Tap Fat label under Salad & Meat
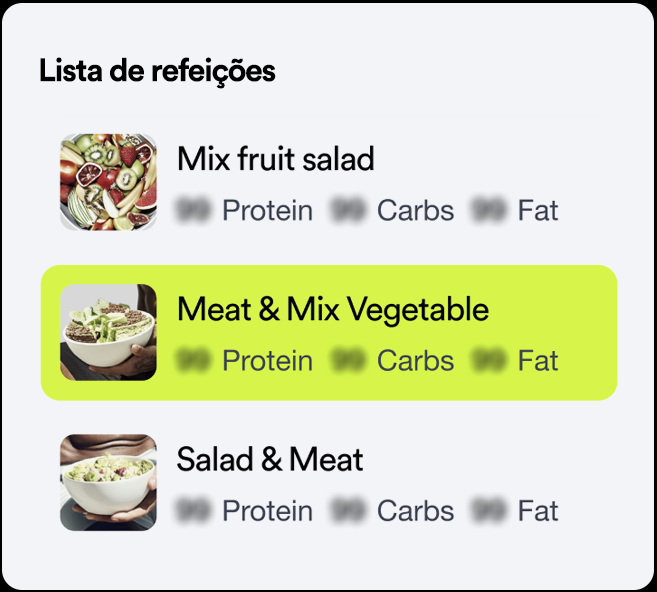Viewport: 657px width, 592px height. [538, 511]
